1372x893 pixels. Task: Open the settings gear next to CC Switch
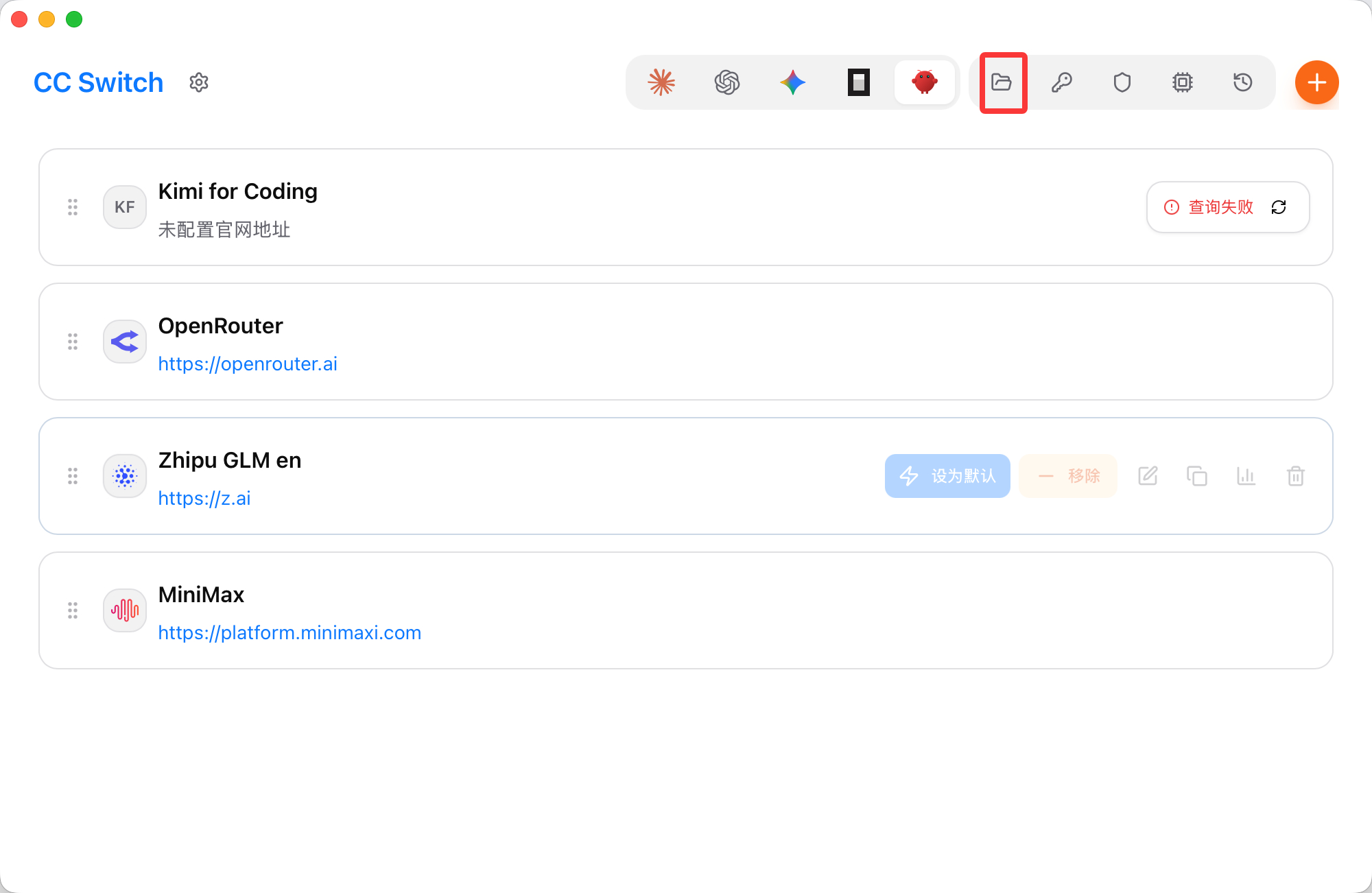(x=199, y=82)
